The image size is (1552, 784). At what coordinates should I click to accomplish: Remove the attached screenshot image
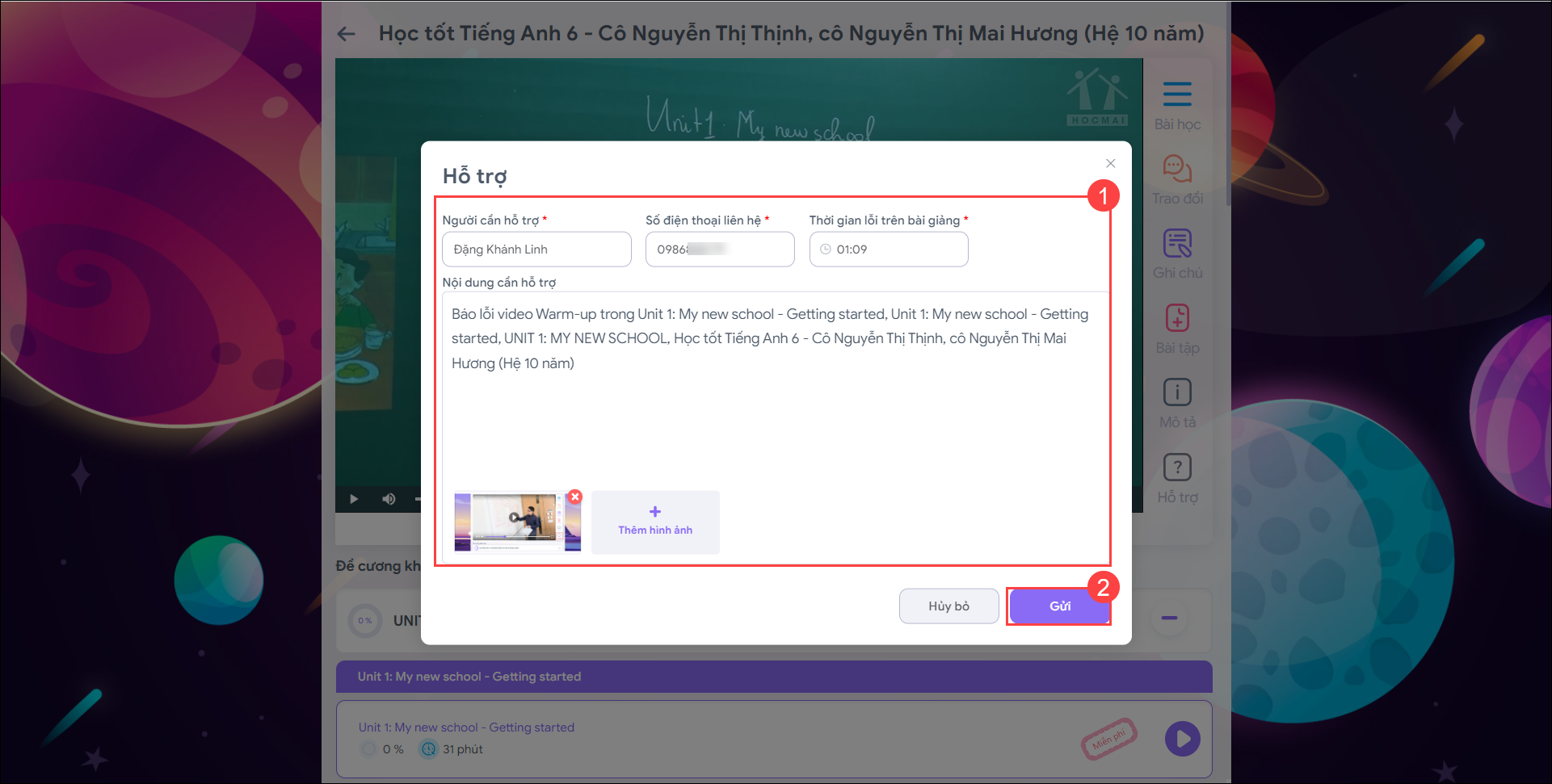[574, 497]
